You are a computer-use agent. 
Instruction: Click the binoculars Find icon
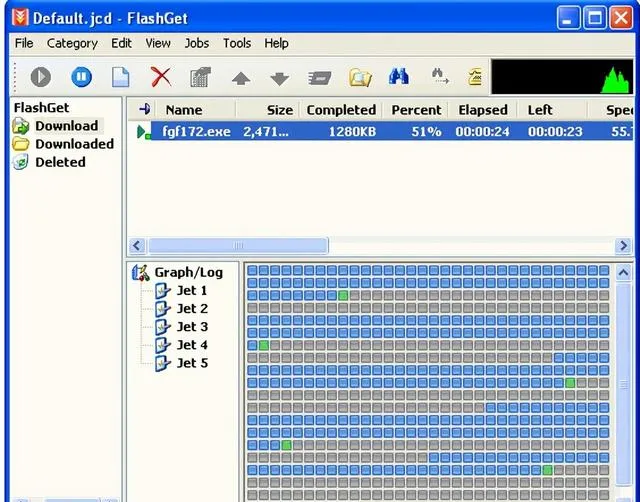(x=399, y=76)
